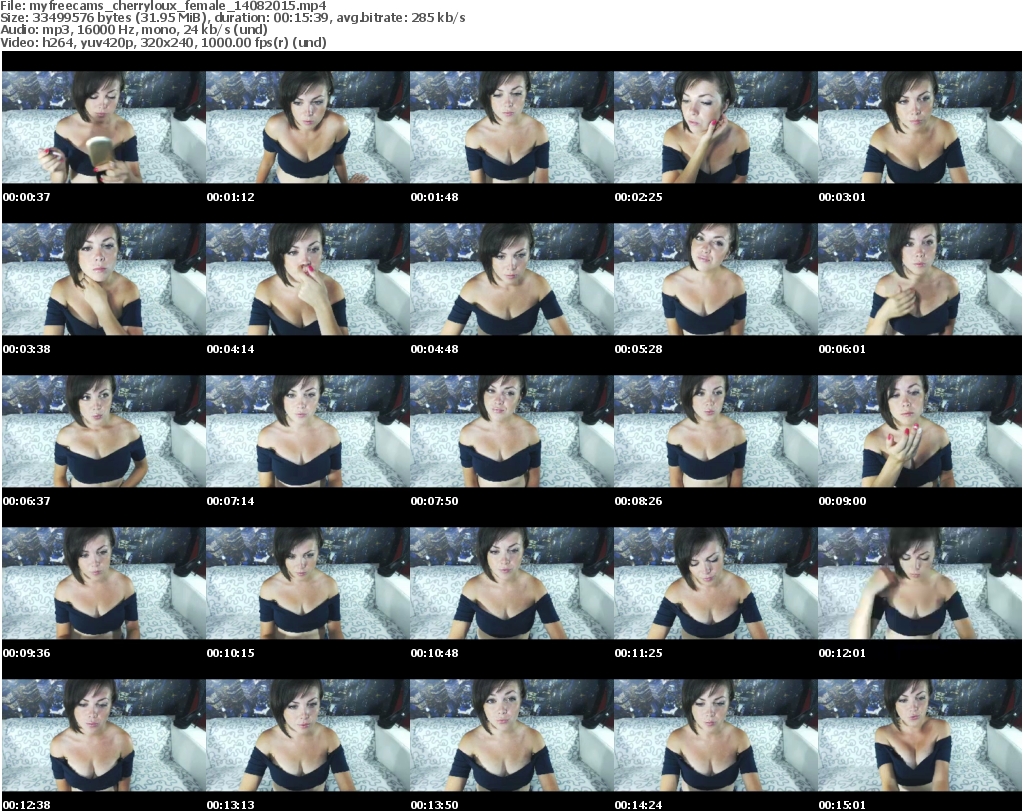Click the timestamp label '00:01:12'
Screen dimensions: 1024x811
231,197
